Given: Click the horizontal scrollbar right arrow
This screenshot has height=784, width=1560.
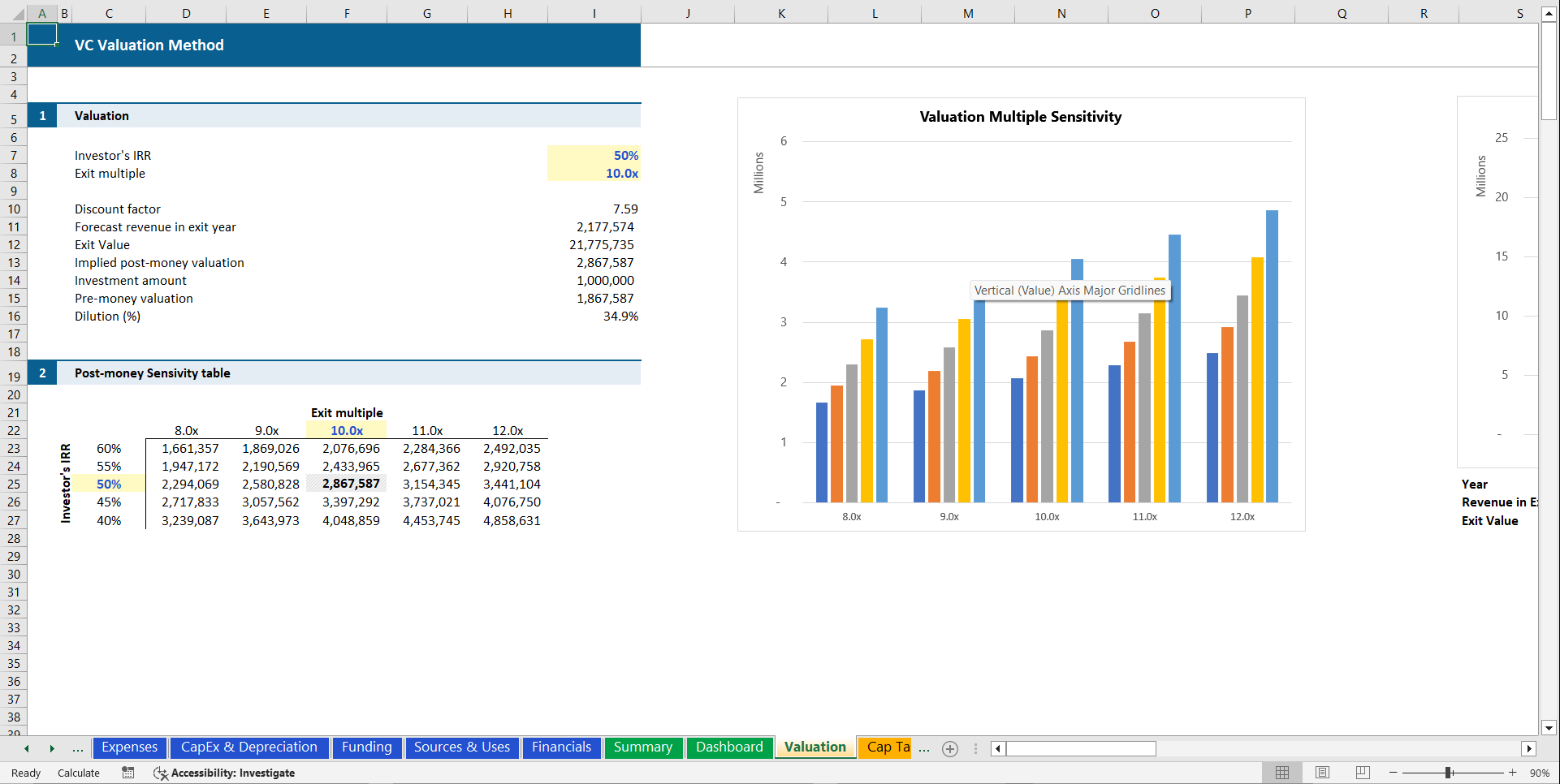Looking at the screenshot, I should 1530,748.
